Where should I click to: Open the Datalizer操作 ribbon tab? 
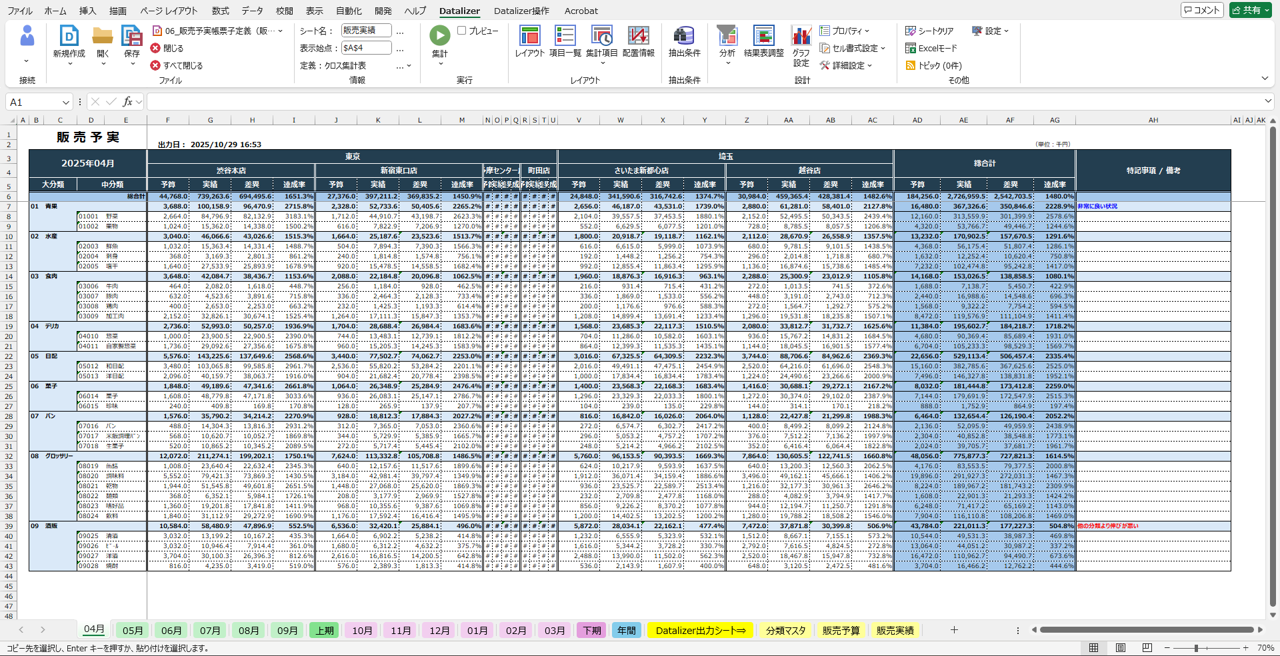pyautogui.click(x=521, y=11)
